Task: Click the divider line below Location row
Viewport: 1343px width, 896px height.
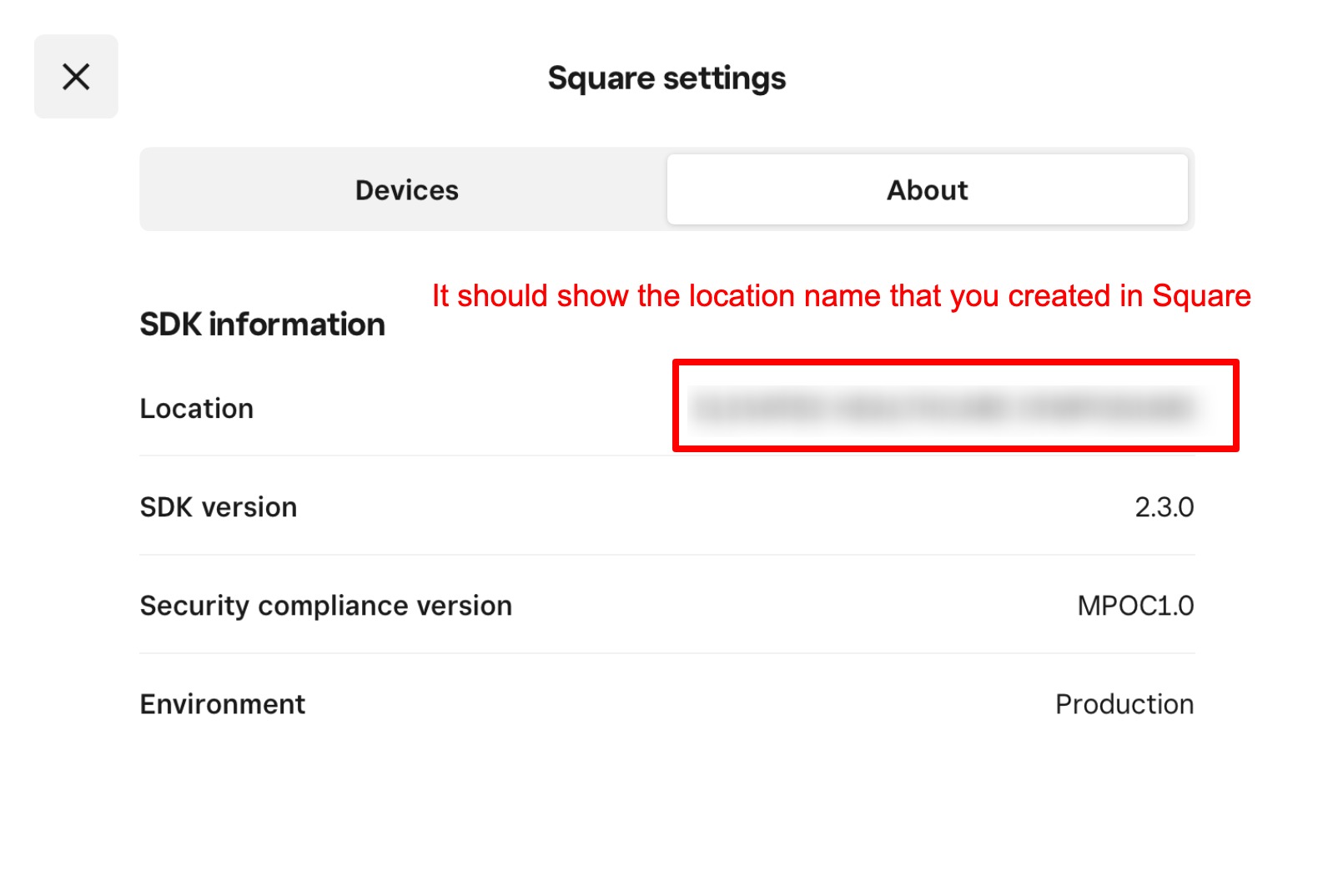Action: coord(400,456)
